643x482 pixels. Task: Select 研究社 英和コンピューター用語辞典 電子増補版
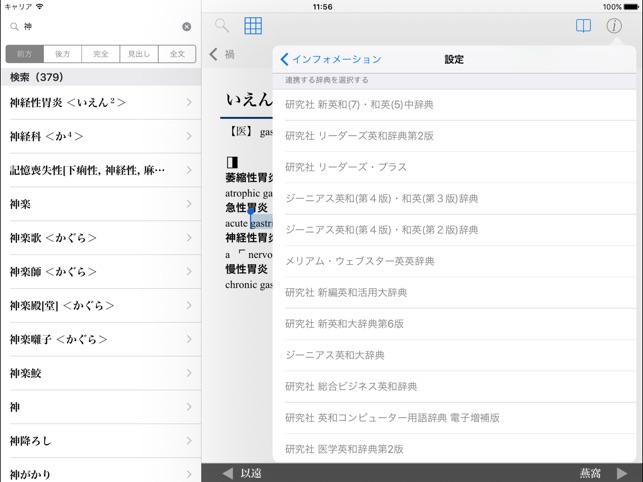coord(454,418)
